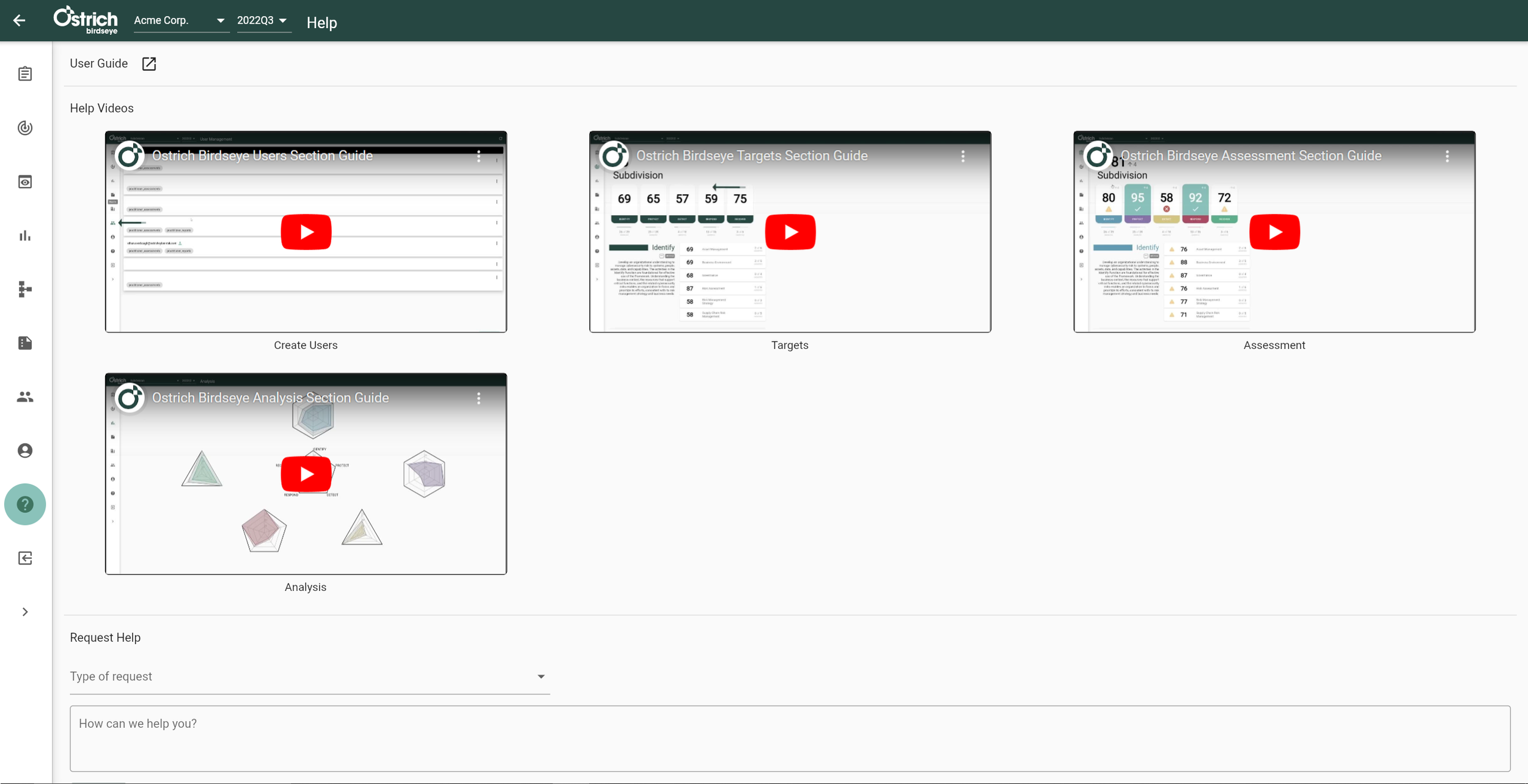Open the users group sidebar icon
The height and width of the screenshot is (784, 1528).
click(x=25, y=397)
